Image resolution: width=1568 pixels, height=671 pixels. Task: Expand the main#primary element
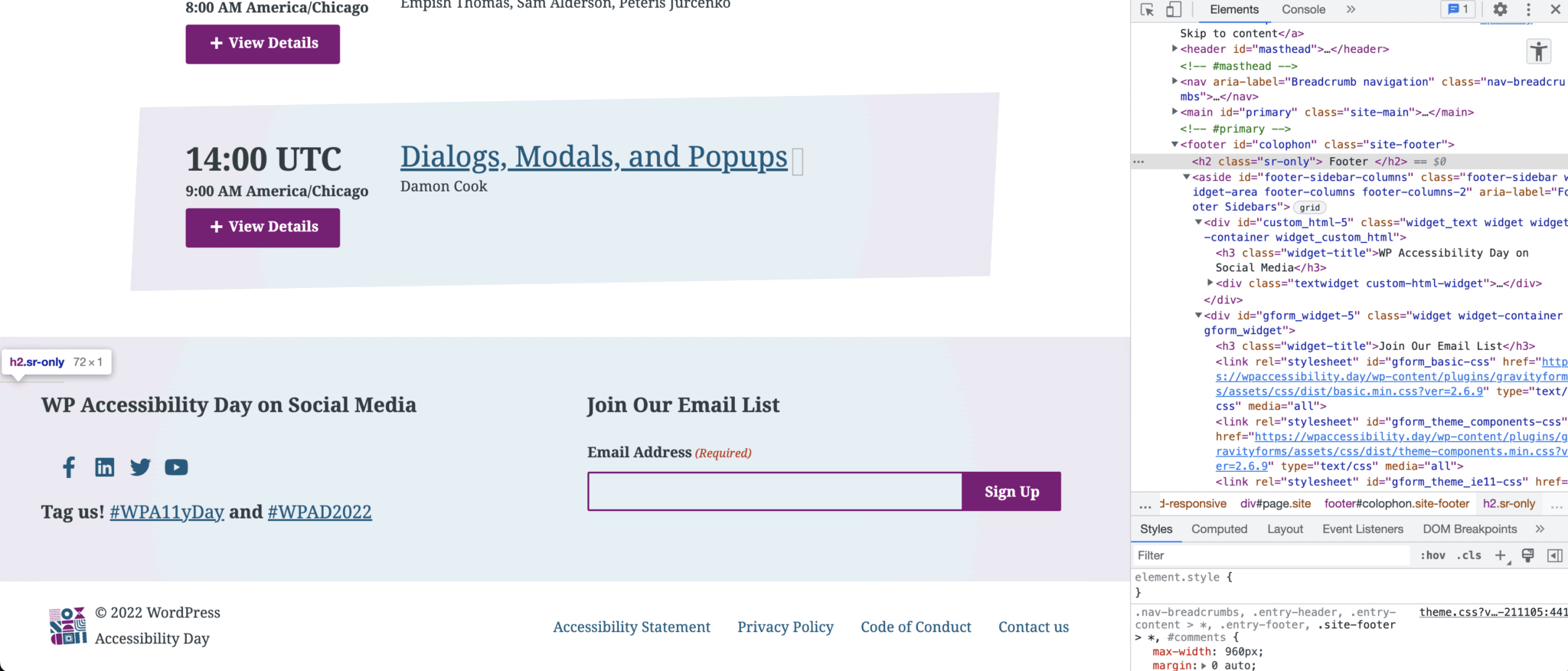(x=1174, y=111)
